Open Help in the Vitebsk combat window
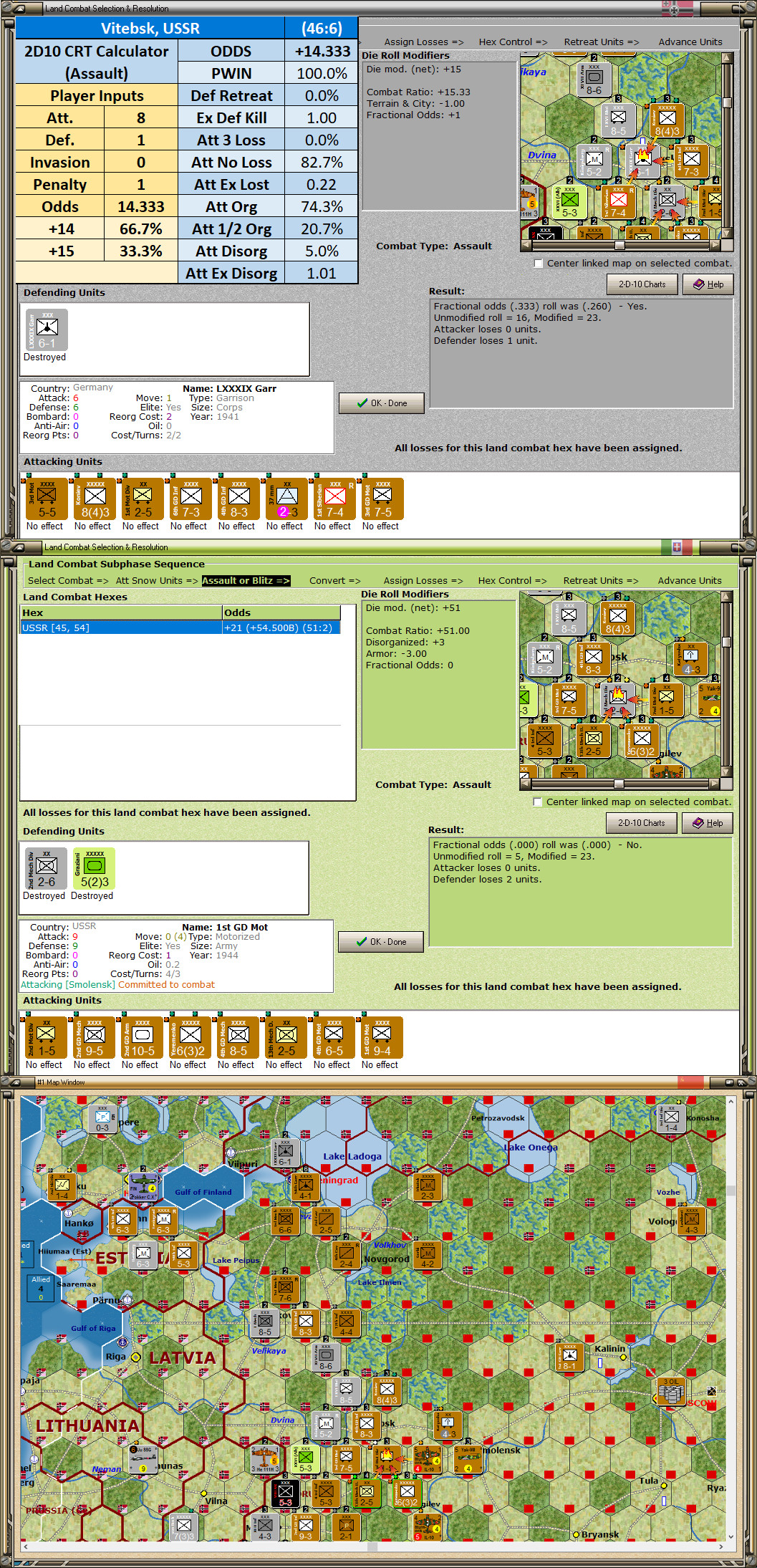This screenshot has height=1568, width=757. pyautogui.click(x=708, y=284)
